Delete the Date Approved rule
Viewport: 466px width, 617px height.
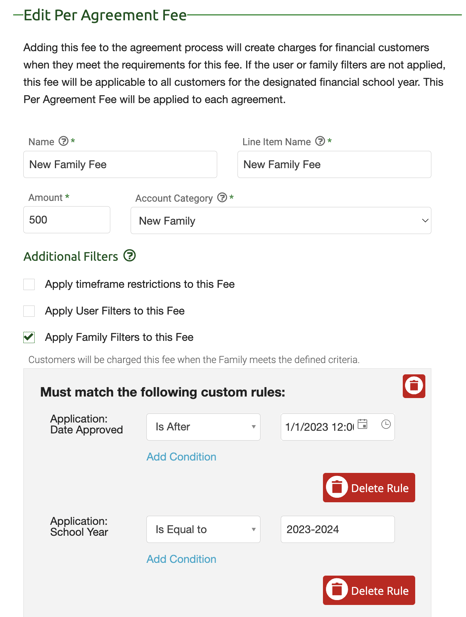point(369,488)
